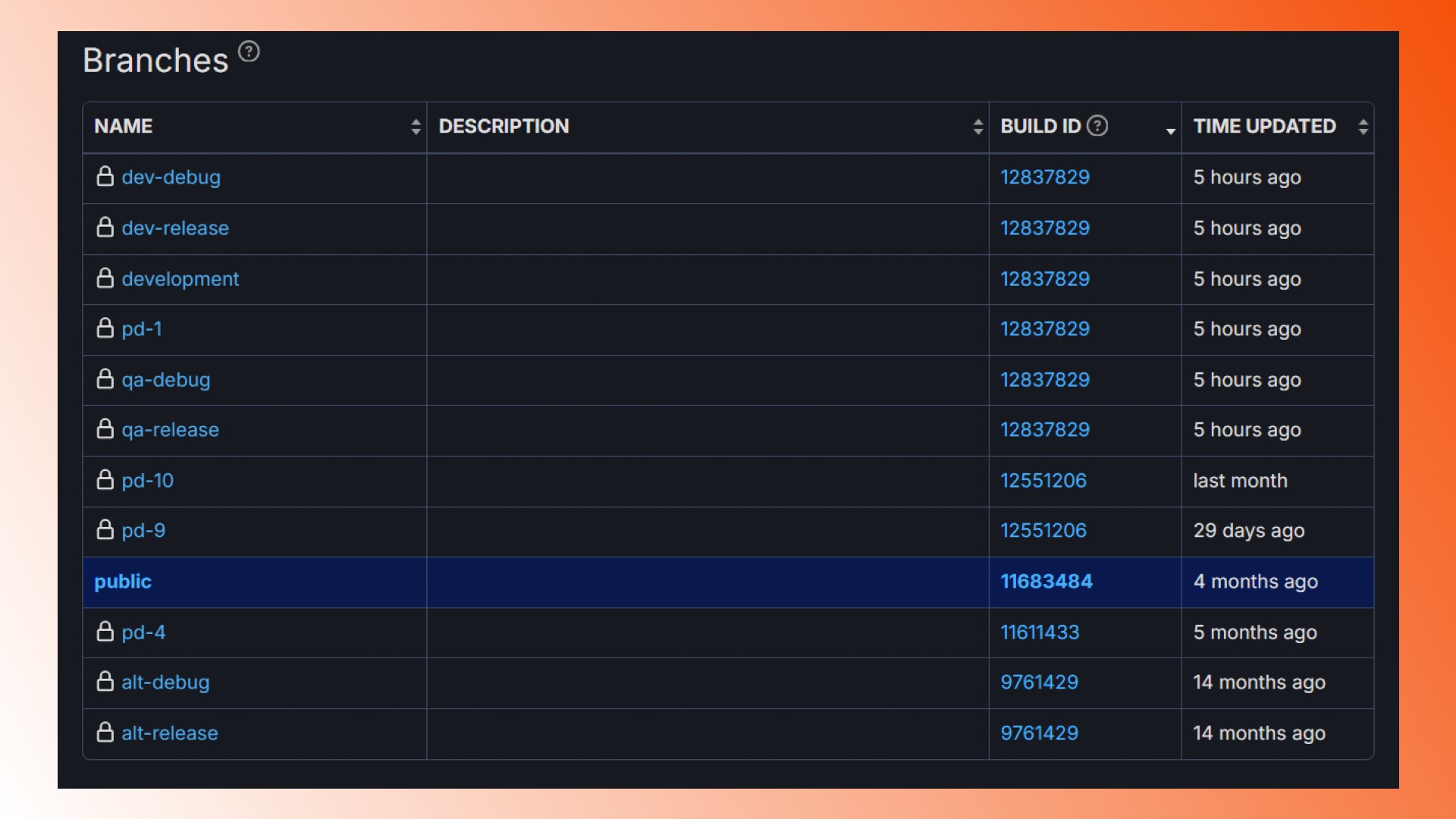Click the lock icon for pd-4 branch
The width and height of the screenshot is (1456, 819).
pyautogui.click(x=105, y=632)
